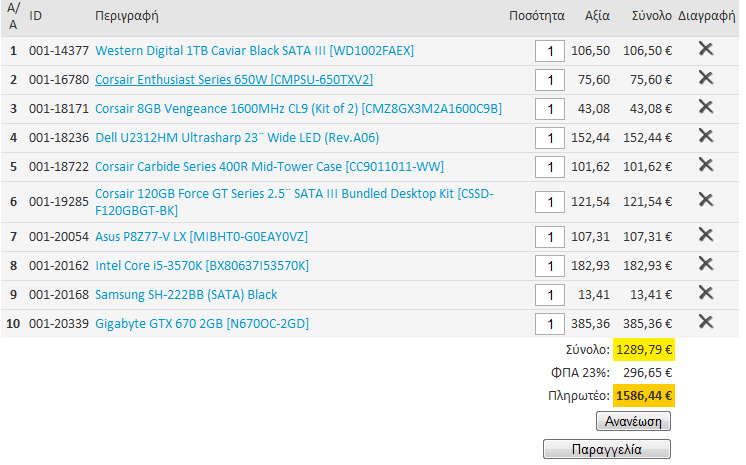Viewport: 746px width, 465px height.
Task: Edit quantity field for Corsair Carbide row
Action: pyautogui.click(x=550, y=167)
